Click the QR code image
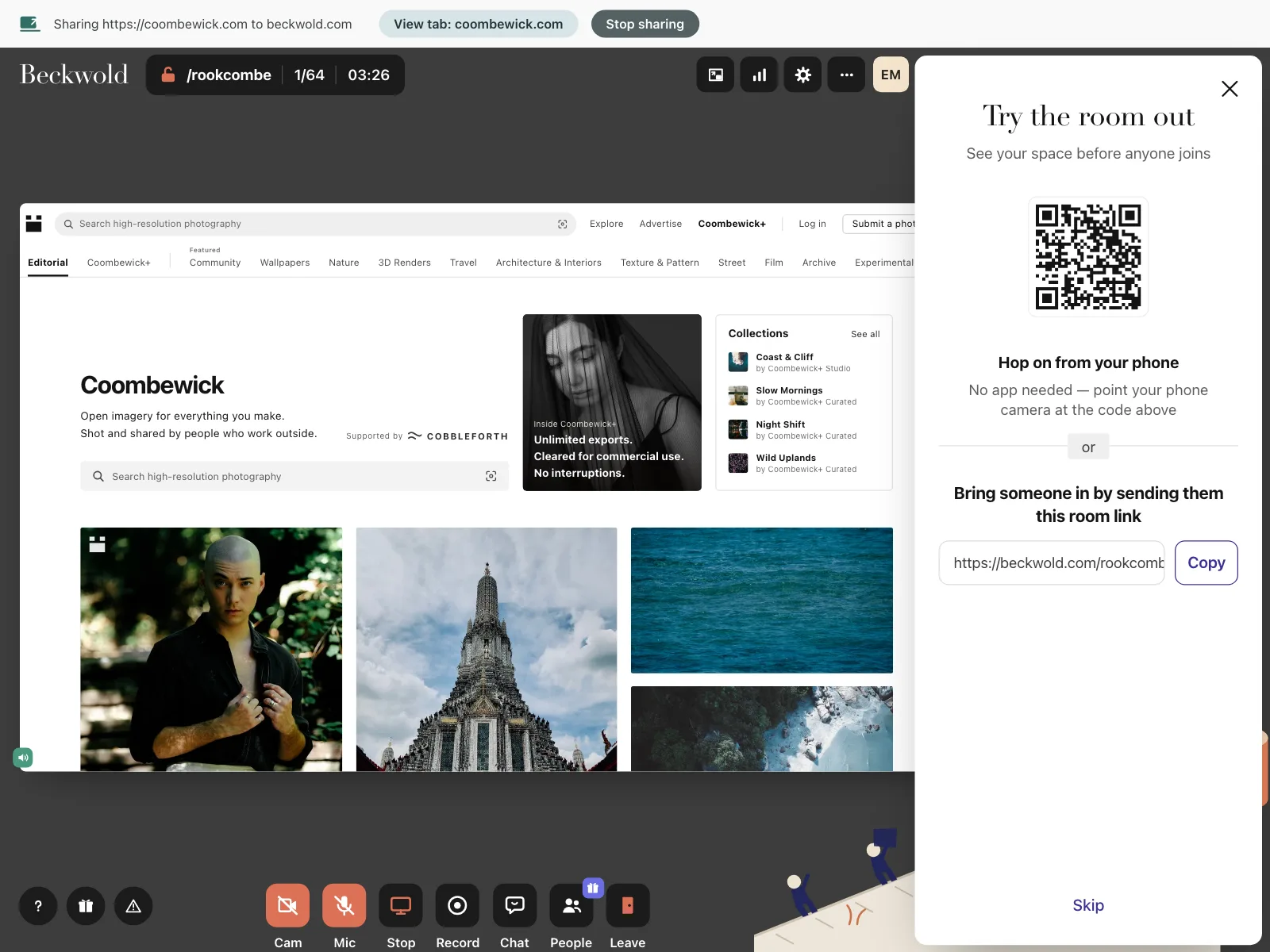1270x952 pixels. (1088, 257)
